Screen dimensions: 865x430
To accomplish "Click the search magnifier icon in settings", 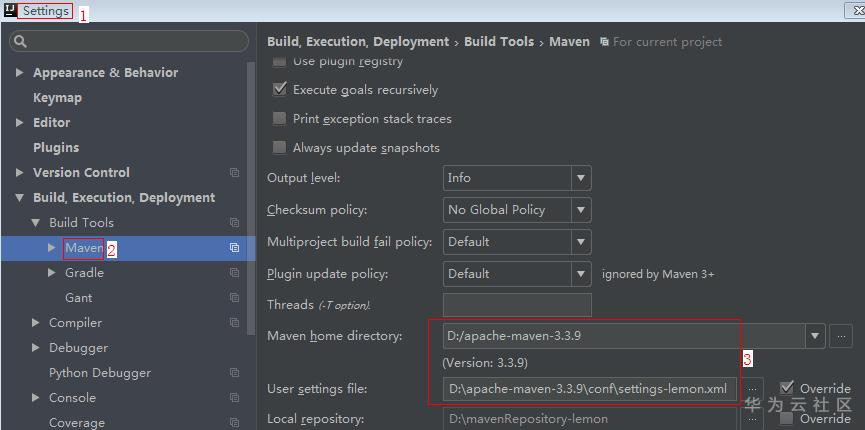I will coord(21,42).
